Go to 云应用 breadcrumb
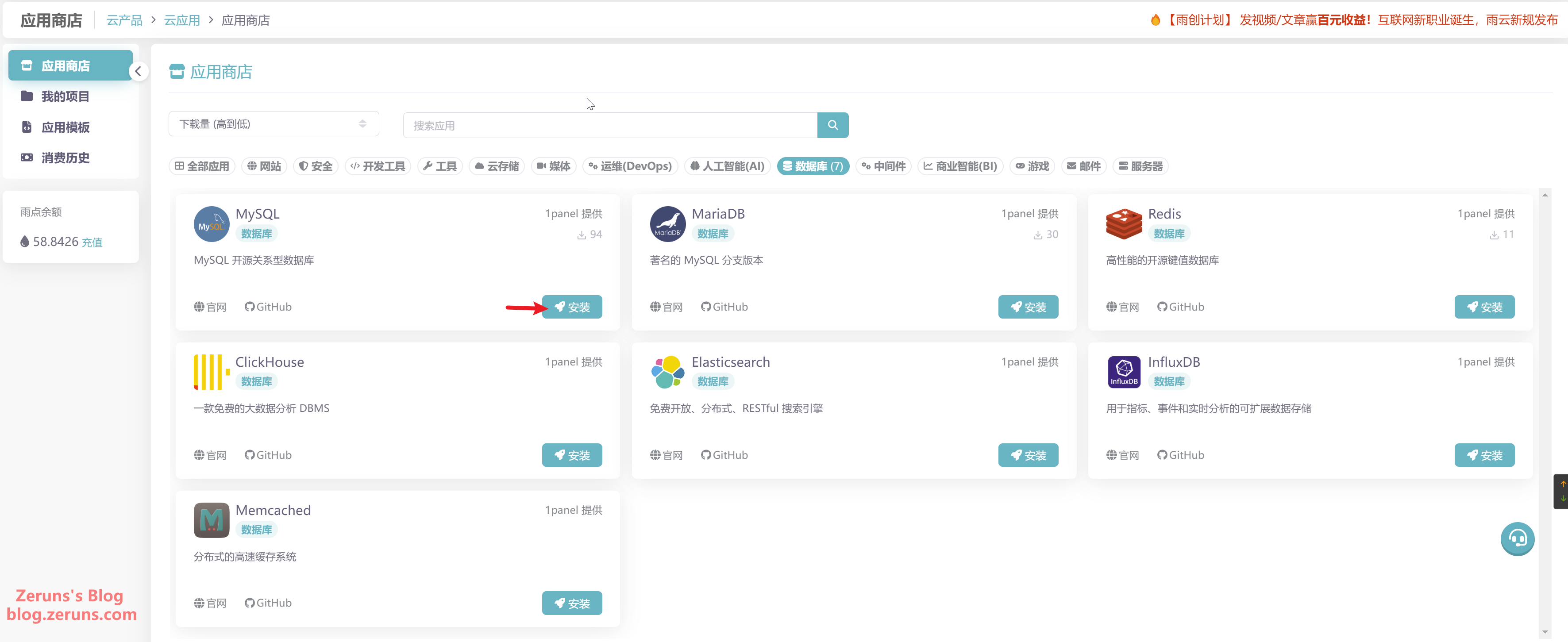Screen dimensions: 1568x642 182,20
